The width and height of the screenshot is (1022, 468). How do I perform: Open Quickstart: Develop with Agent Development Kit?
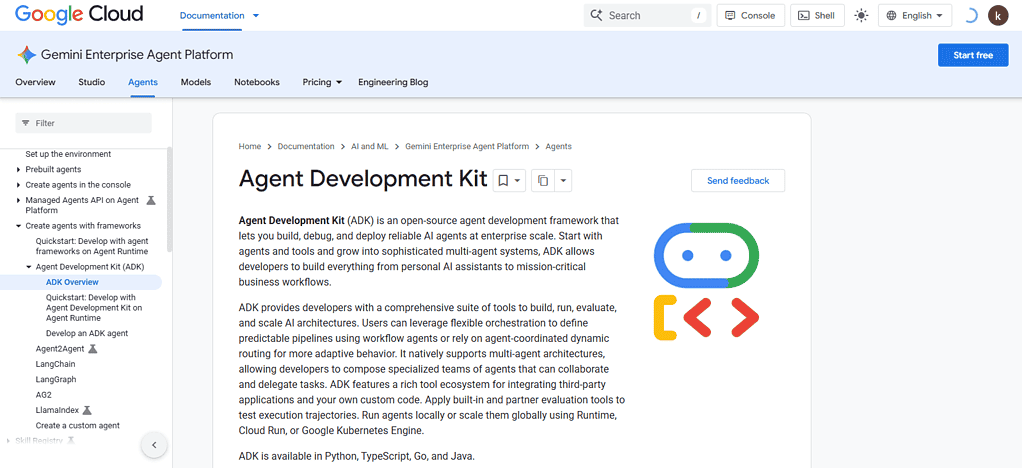coord(94,308)
